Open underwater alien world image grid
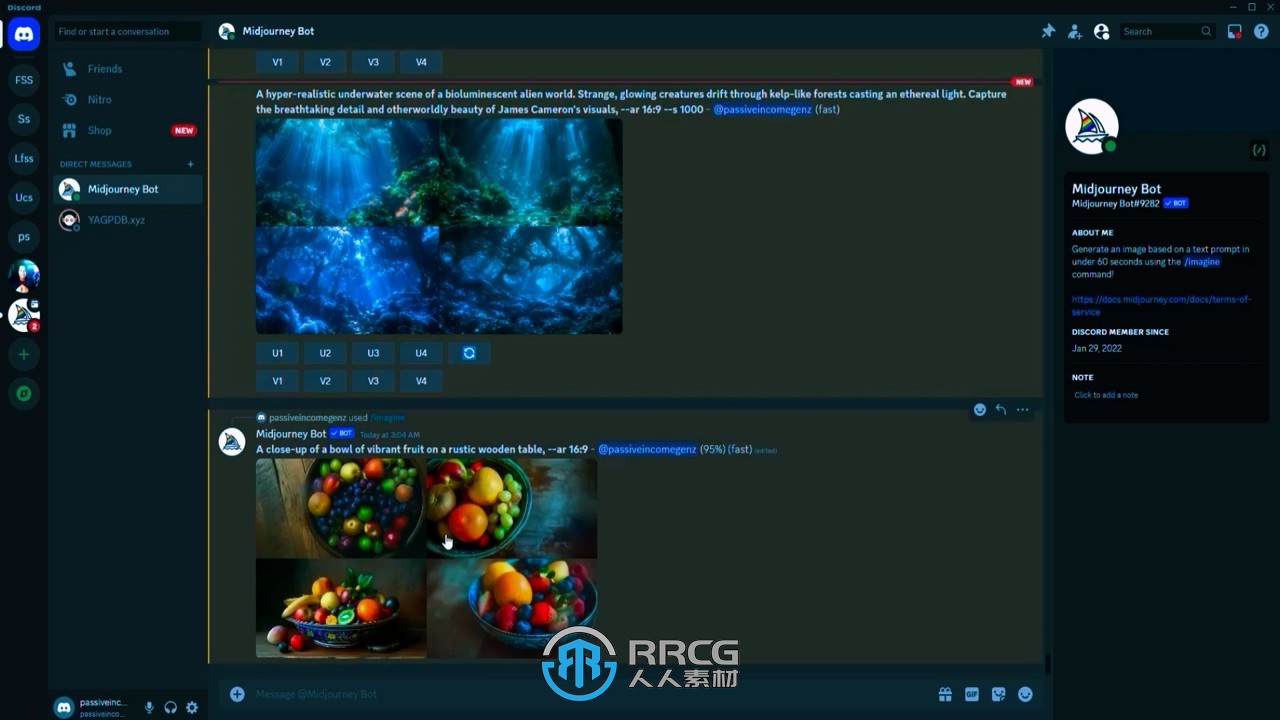 439,226
